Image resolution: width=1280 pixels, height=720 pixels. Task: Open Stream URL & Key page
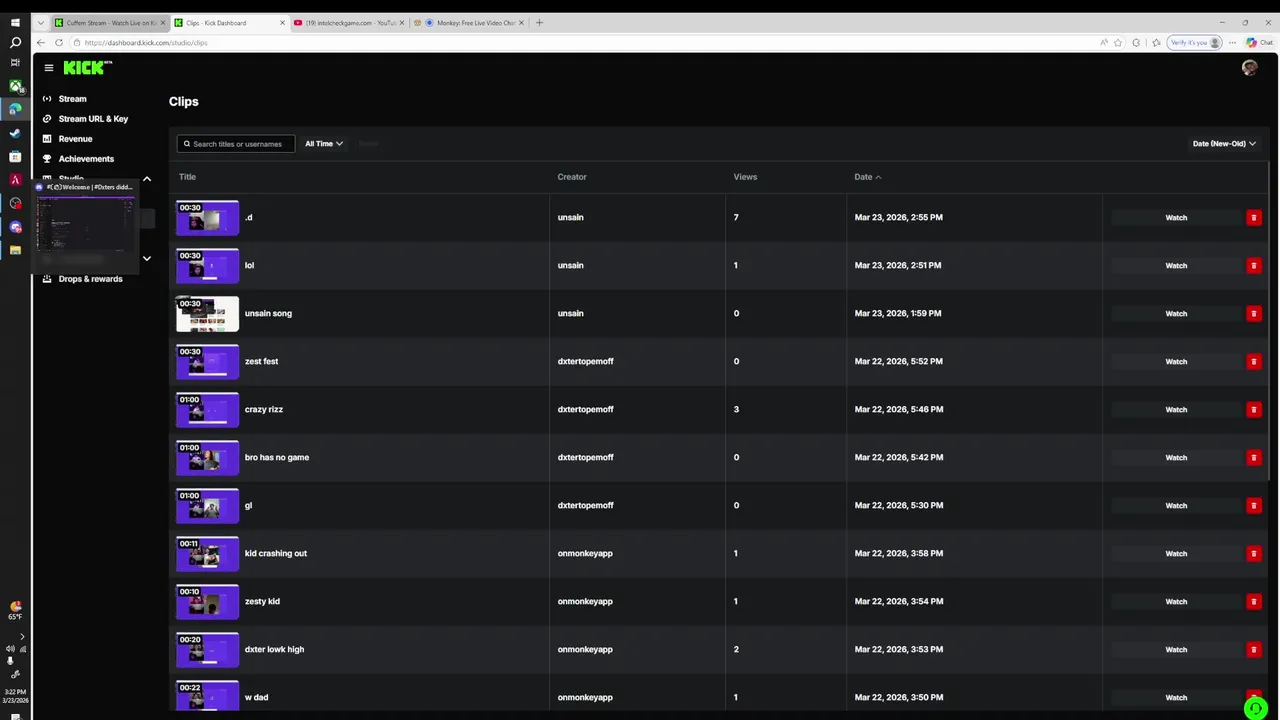click(93, 119)
